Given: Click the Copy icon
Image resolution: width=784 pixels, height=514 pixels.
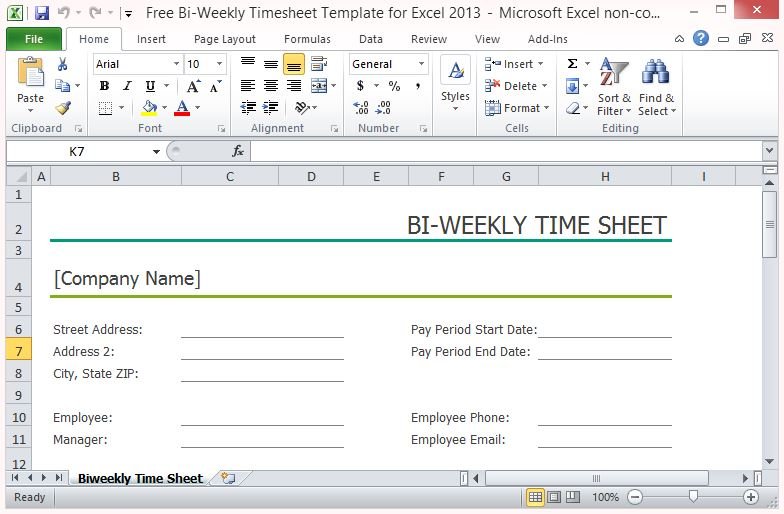Looking at the screenshot, I should click(x=62, y=86).
